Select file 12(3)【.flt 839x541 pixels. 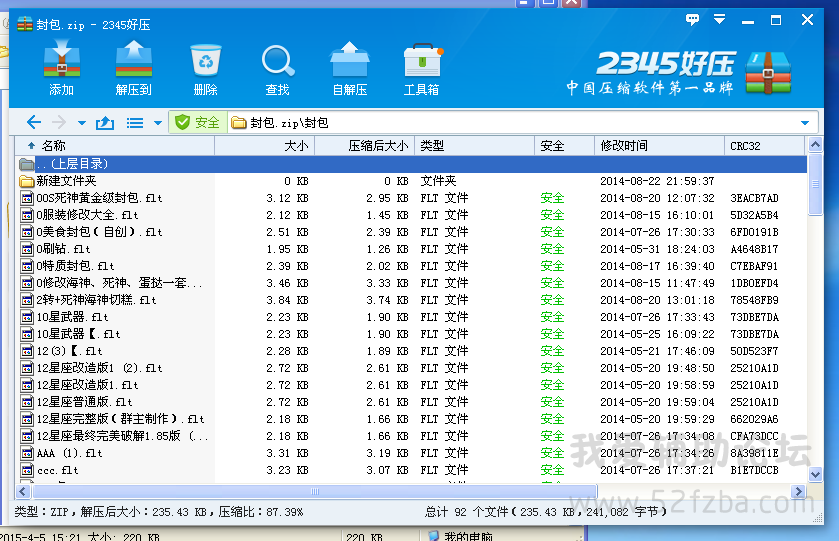(x=411, y=351)
